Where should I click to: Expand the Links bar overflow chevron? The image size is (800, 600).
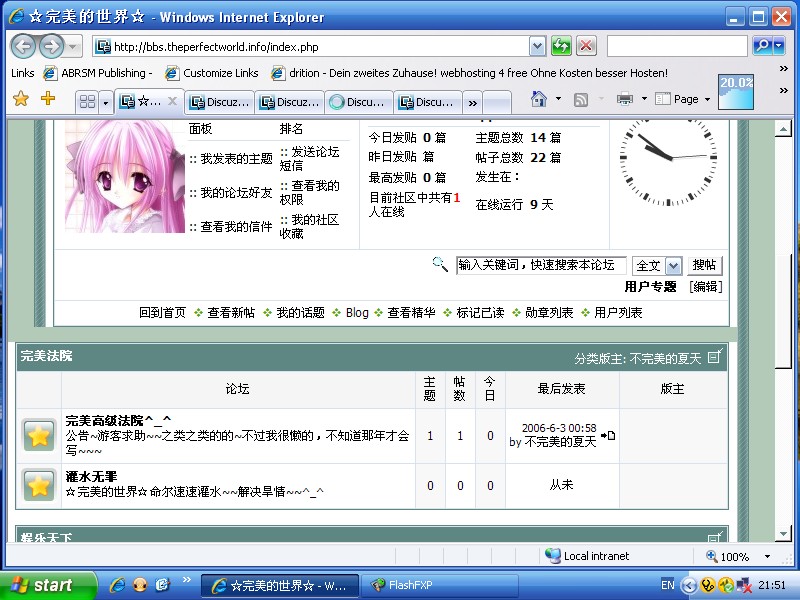(x=784, y=68)
